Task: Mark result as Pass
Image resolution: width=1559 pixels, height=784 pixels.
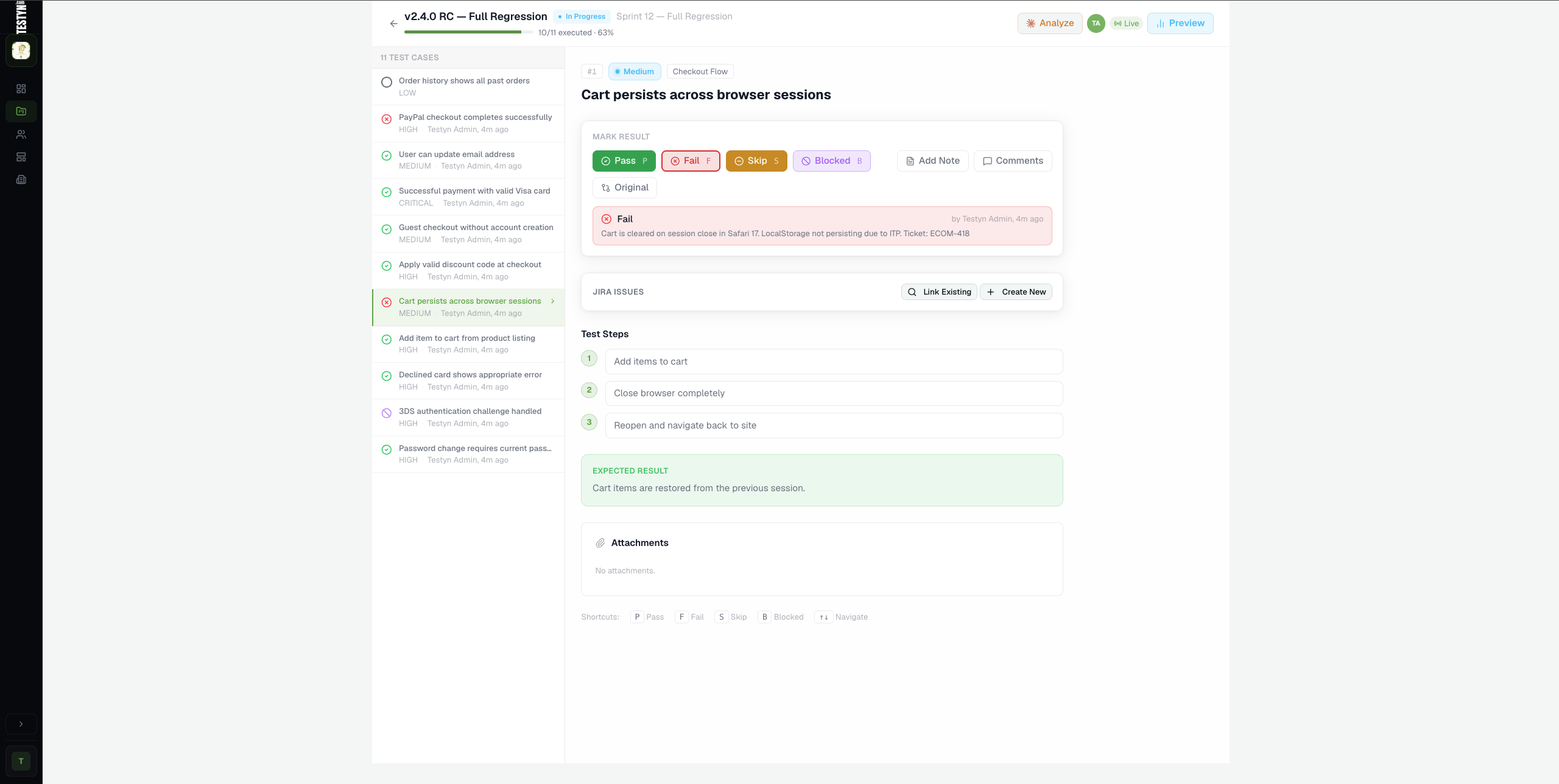Action: (624, 161)
